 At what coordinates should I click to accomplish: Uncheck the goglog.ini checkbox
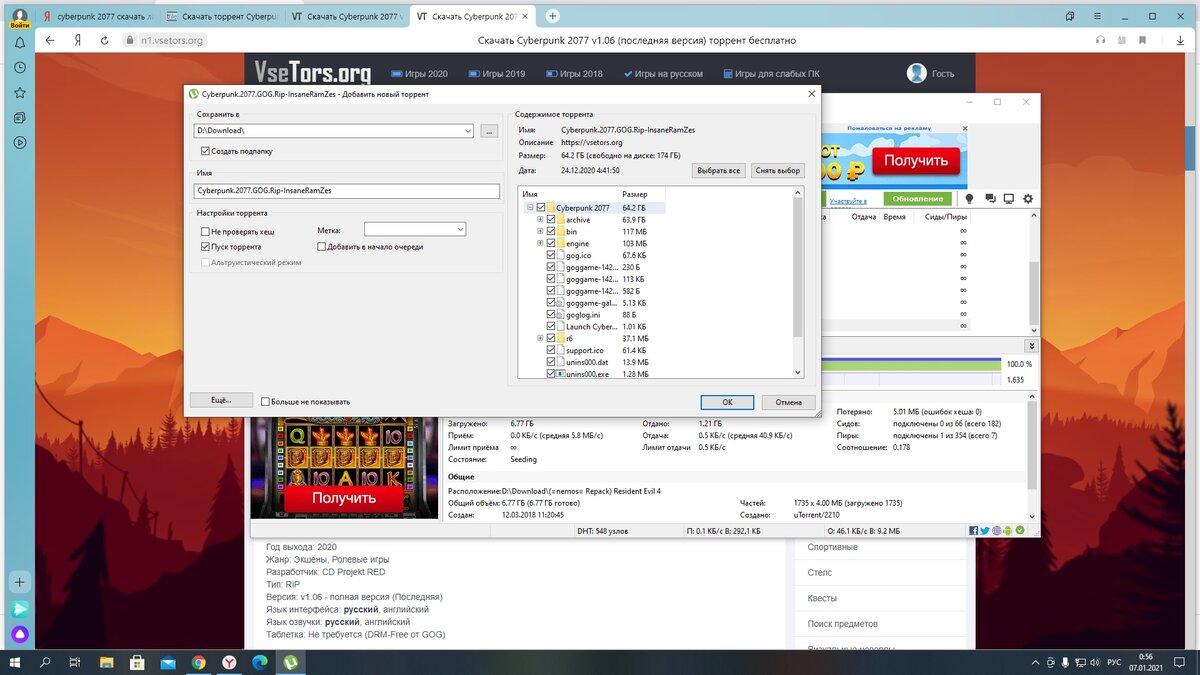click(551, 314)
